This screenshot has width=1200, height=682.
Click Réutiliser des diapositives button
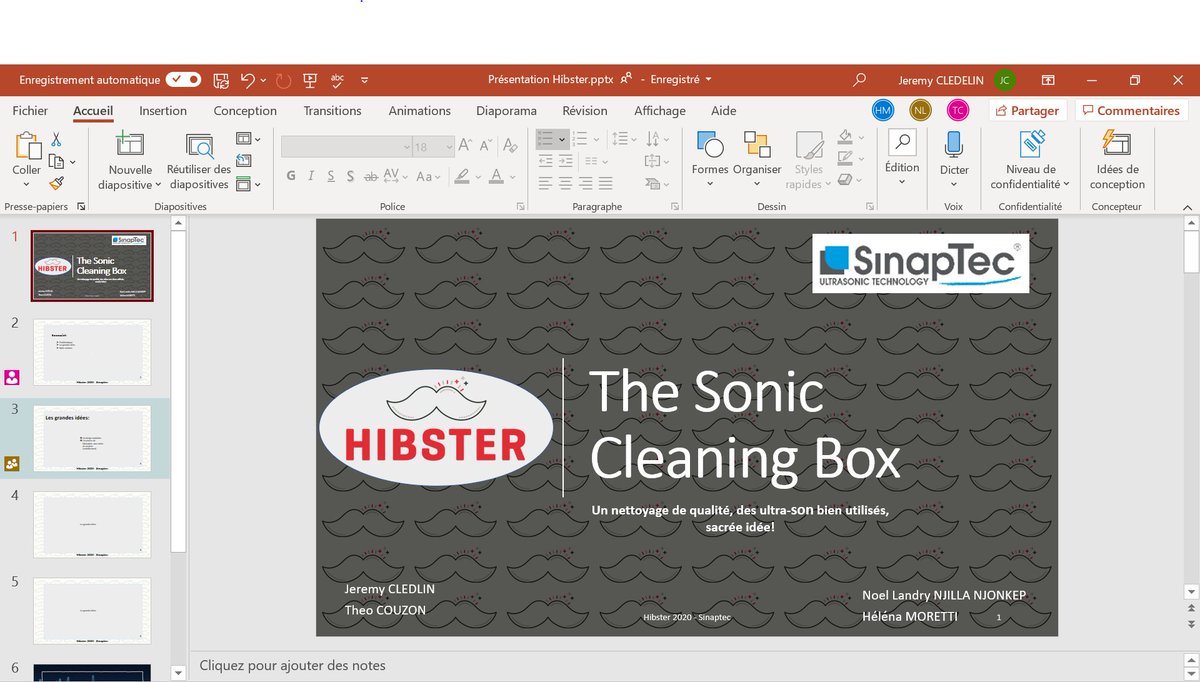click(x=199, y=162)
